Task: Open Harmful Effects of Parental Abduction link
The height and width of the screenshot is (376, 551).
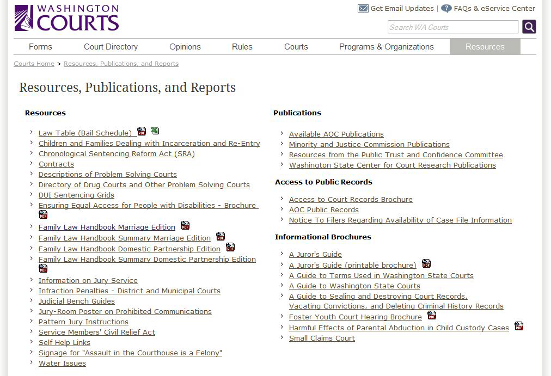Action: [399, 328]
